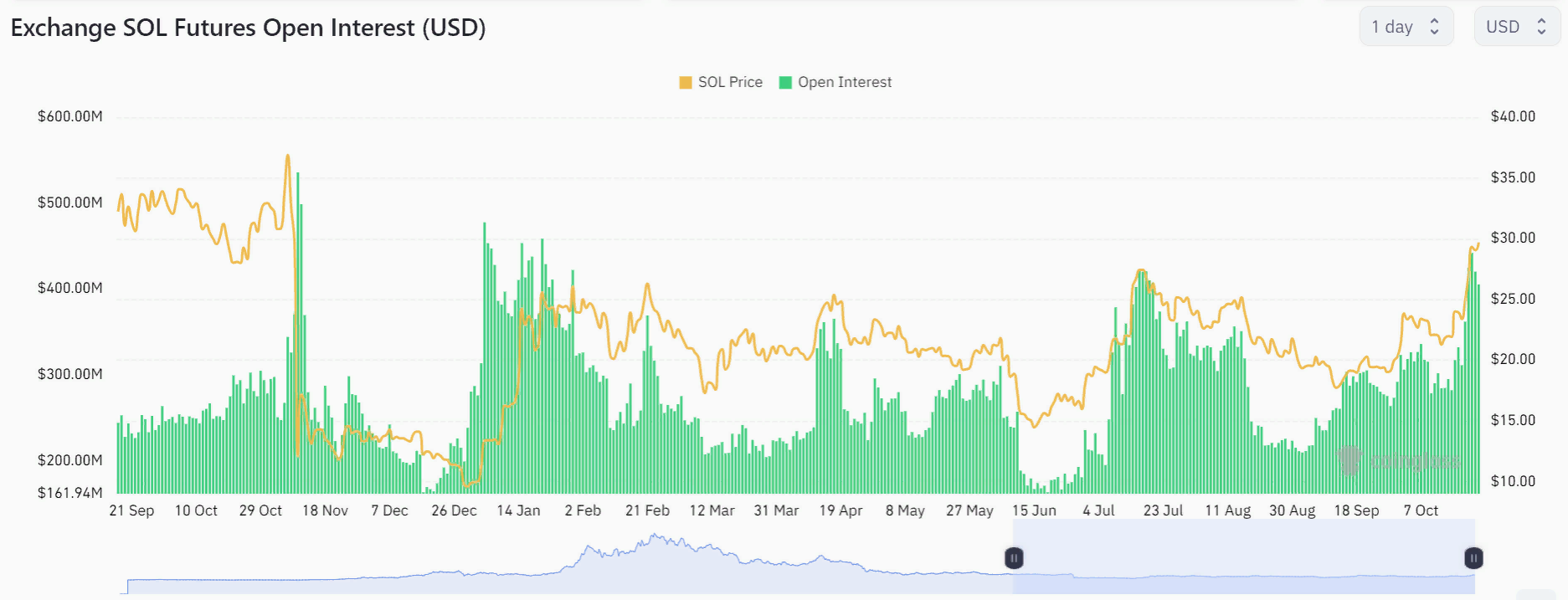Click the $40.00 right axis label
The height and width of the screenshot is (600, 1568).
(1513, 116)
